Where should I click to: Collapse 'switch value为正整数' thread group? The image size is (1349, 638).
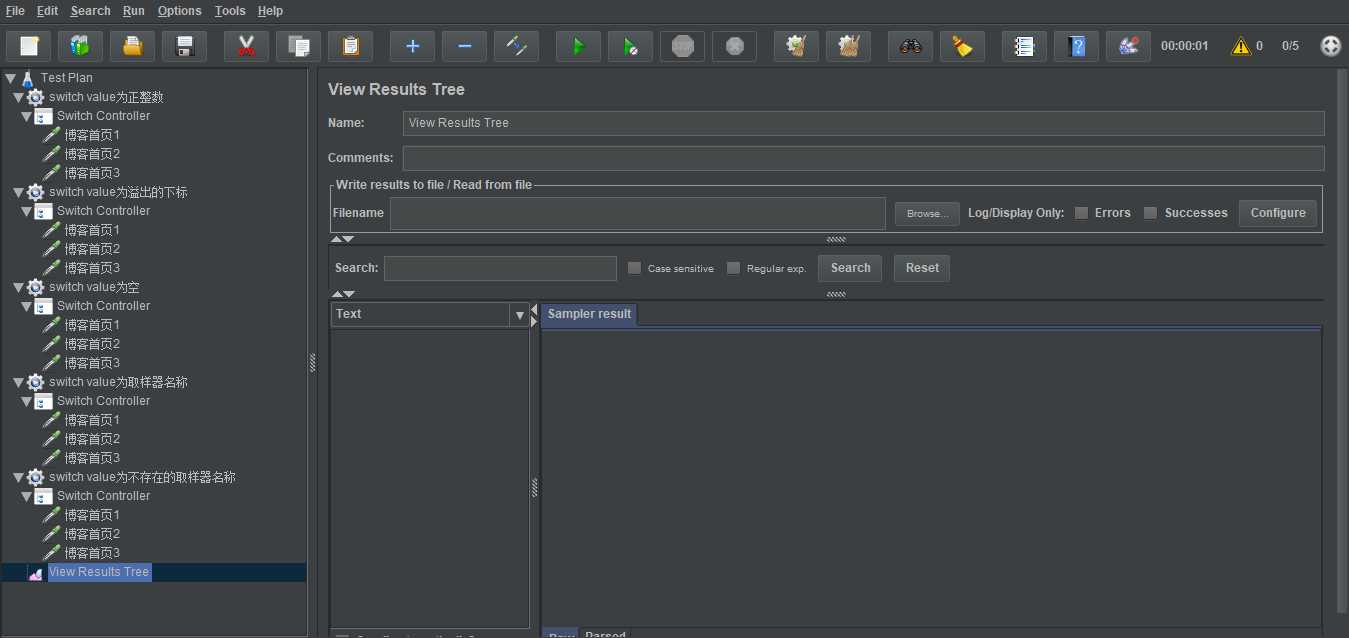point(18,97)
